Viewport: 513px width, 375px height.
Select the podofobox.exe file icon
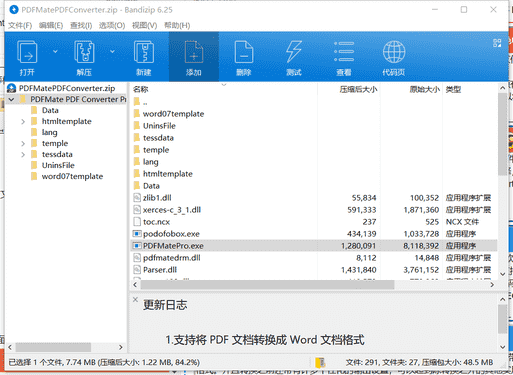coord(137,234)
